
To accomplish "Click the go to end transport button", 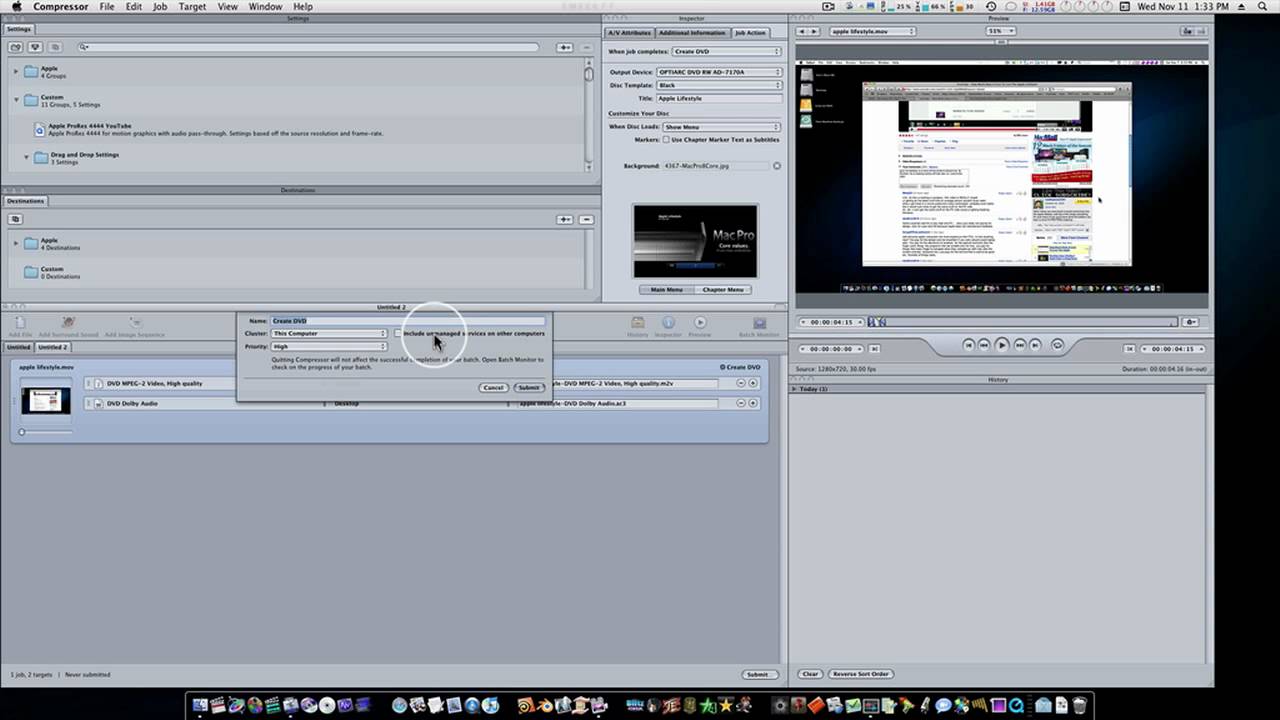I will [1036, 345].
